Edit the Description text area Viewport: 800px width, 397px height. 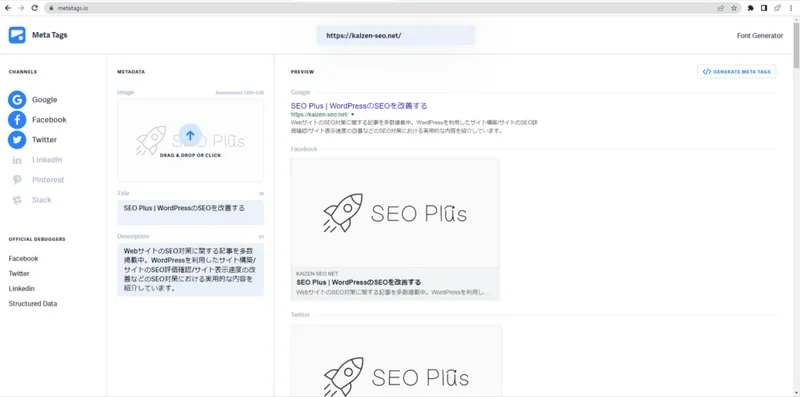(x=190, y=270)
